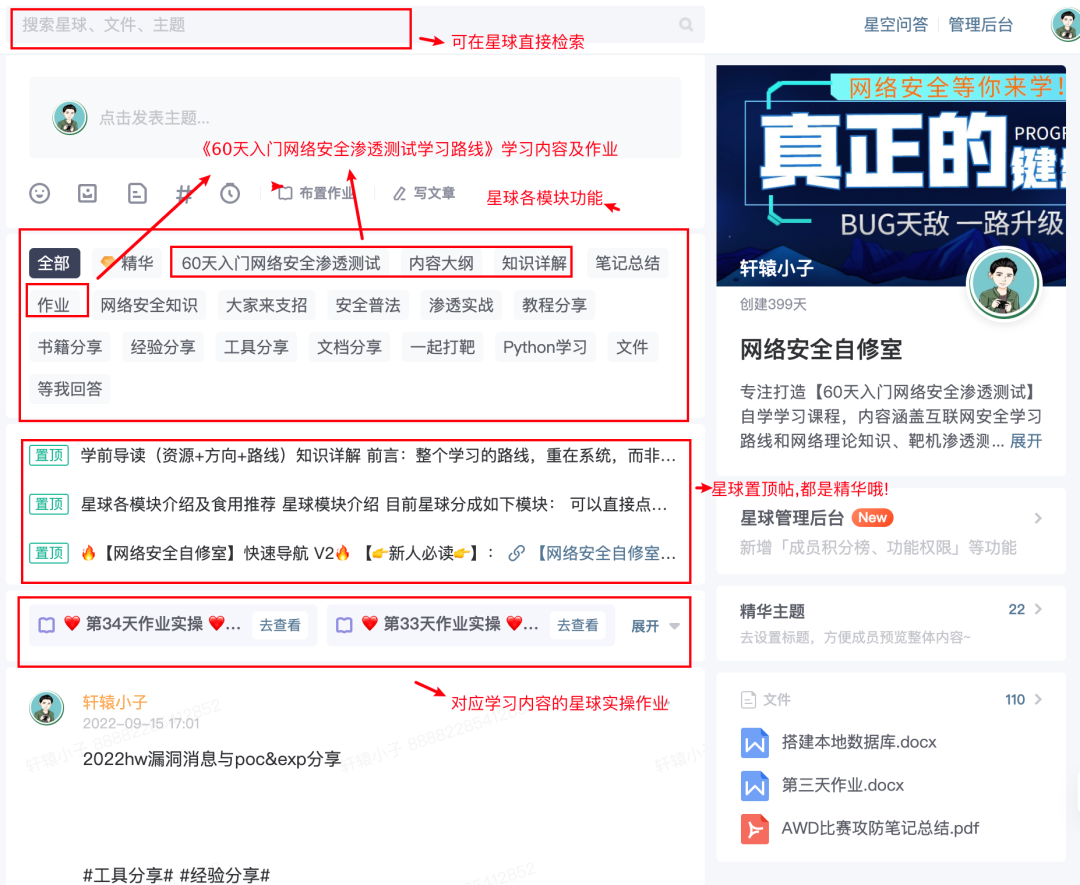Select the 渗透实战 tag
1080x885 pixels.
(x=461, y=305)
